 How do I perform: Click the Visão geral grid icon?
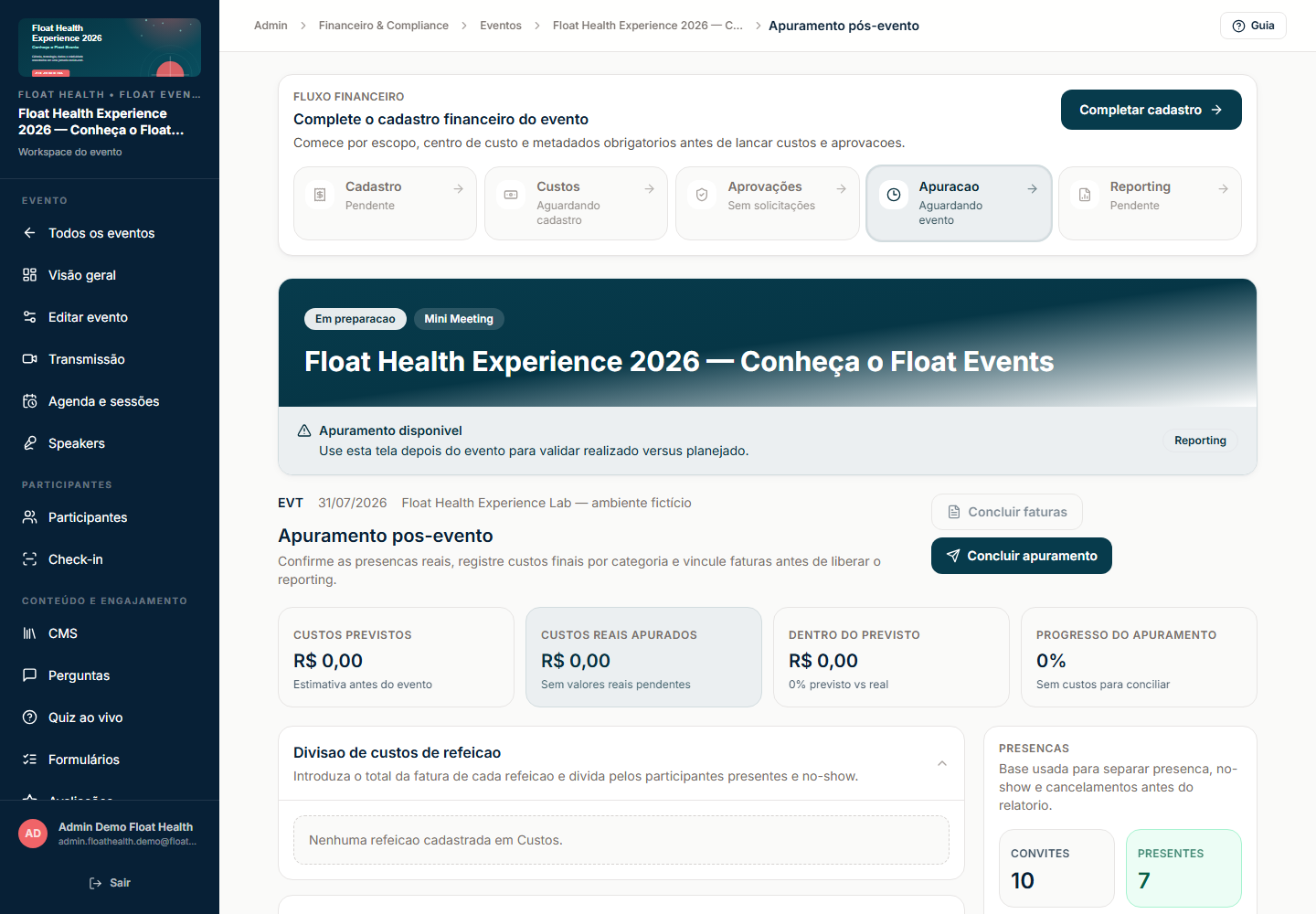tap(29, 275)
